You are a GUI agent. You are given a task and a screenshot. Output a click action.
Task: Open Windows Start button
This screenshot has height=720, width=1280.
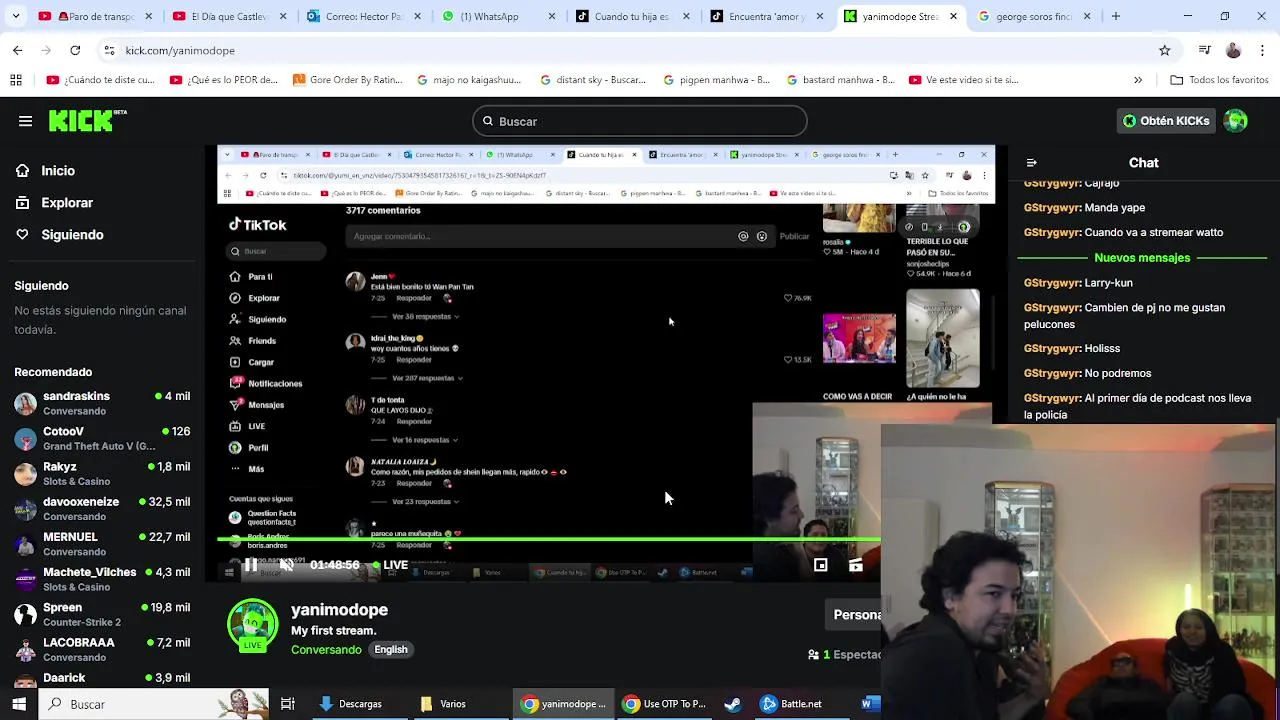tap(19, 704)
